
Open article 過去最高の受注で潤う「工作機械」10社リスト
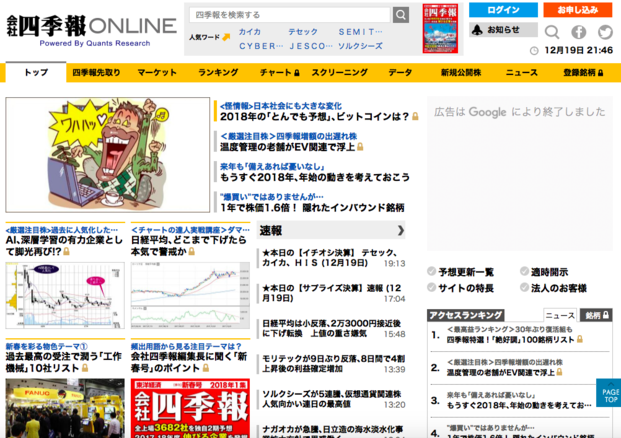point(63,362)
